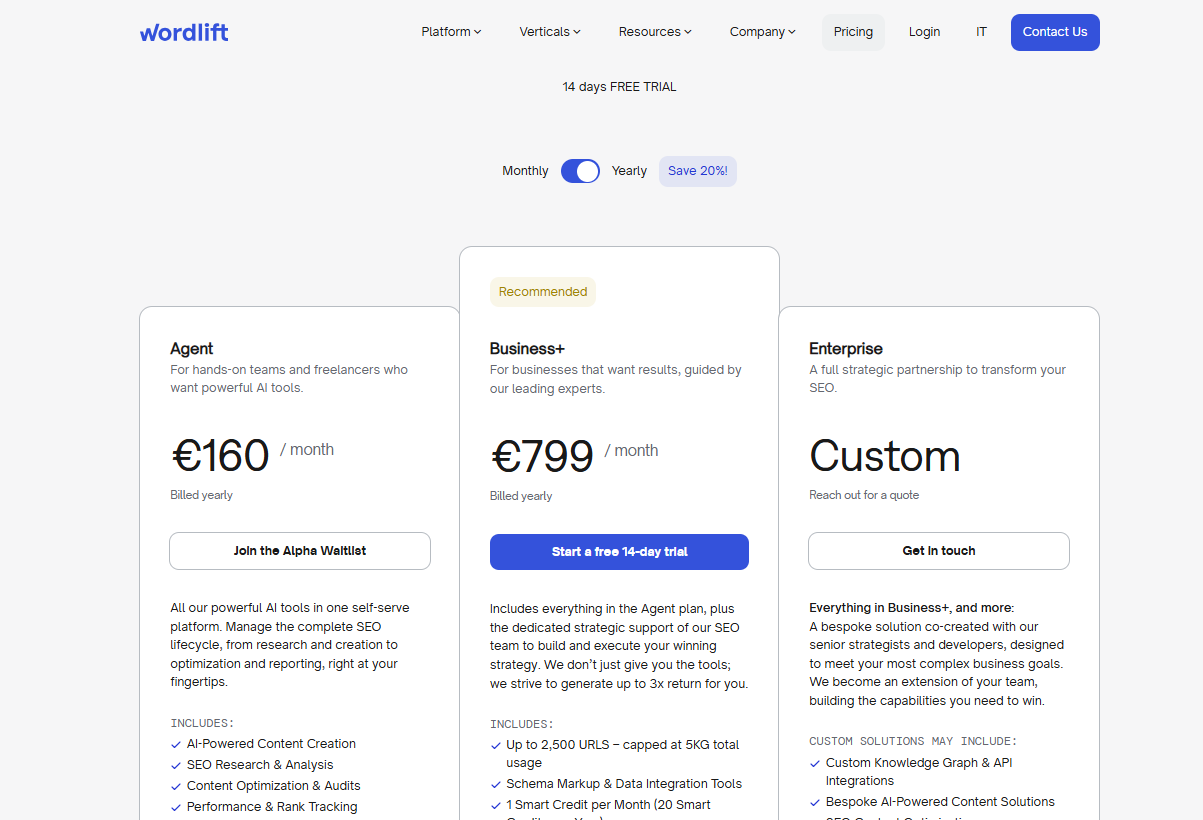Image resolution: width=1203 pixels, height=820 pixels.
Task: Click the checkmark beside SEO Research & Analysis
Action: (175, 765)
